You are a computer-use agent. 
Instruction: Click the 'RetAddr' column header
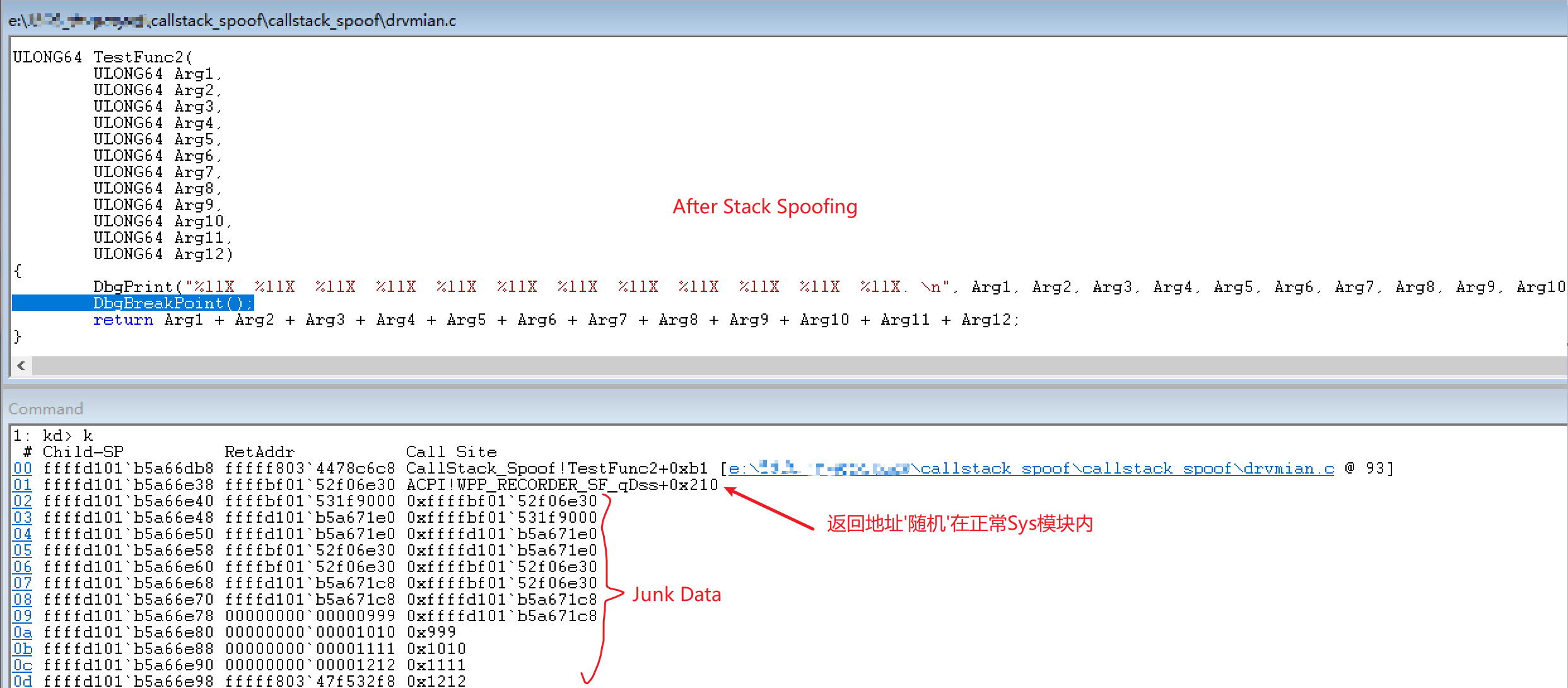pyautogui.click(x=260, y=452)
